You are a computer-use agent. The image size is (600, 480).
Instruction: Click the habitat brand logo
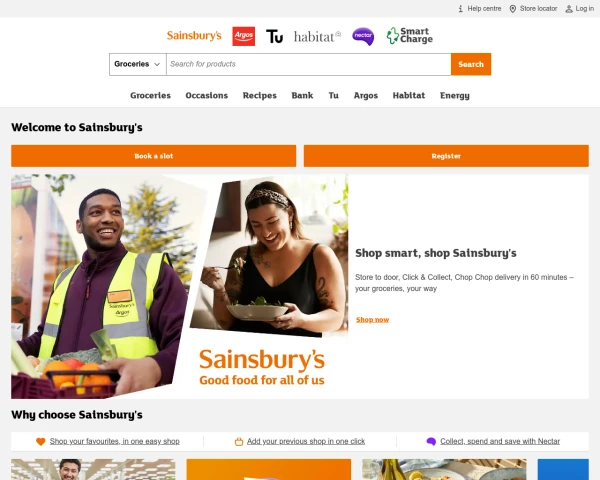(317, 37)
